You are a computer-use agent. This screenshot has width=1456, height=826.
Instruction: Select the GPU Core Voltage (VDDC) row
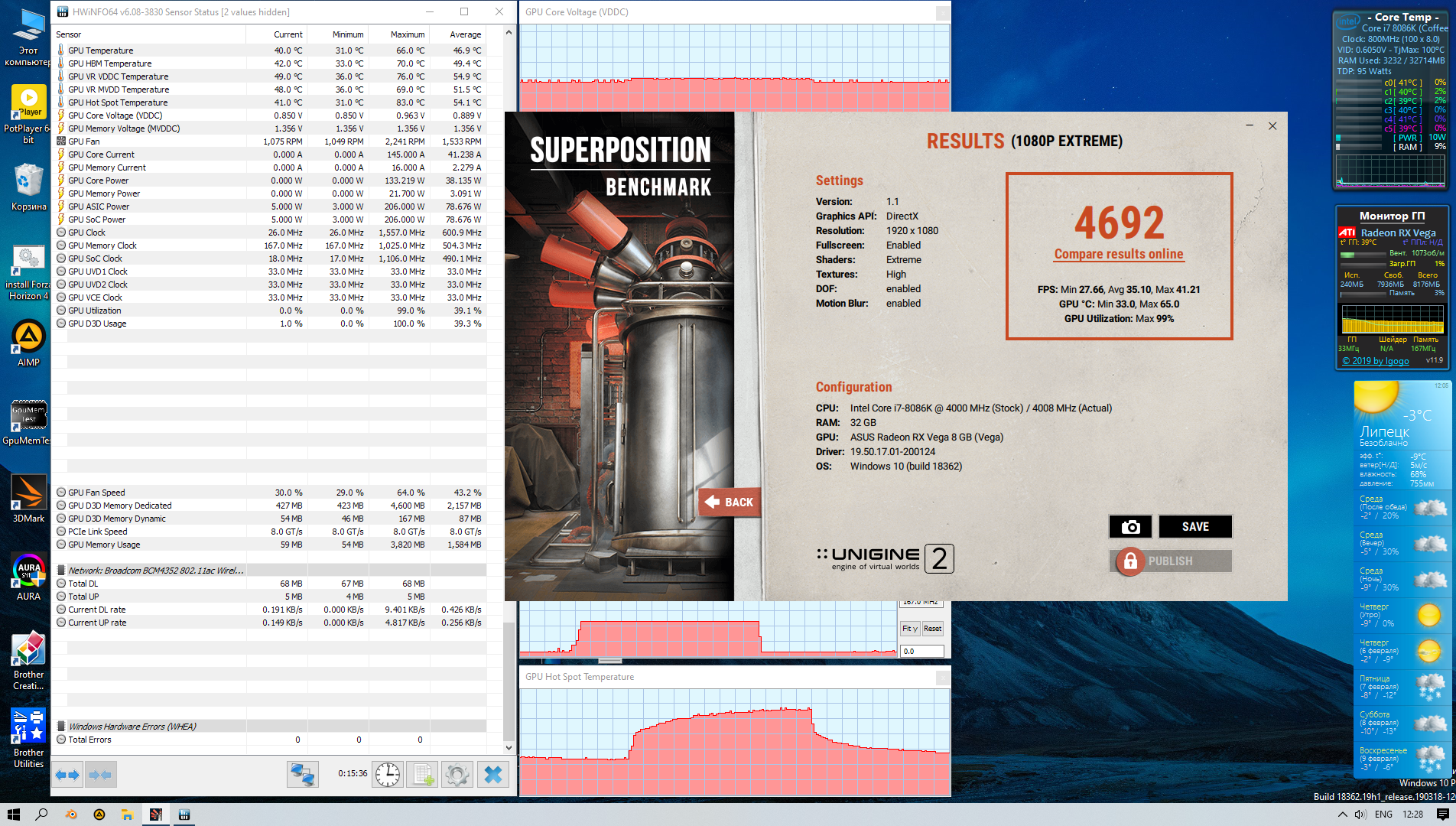[x=270, y=115]
